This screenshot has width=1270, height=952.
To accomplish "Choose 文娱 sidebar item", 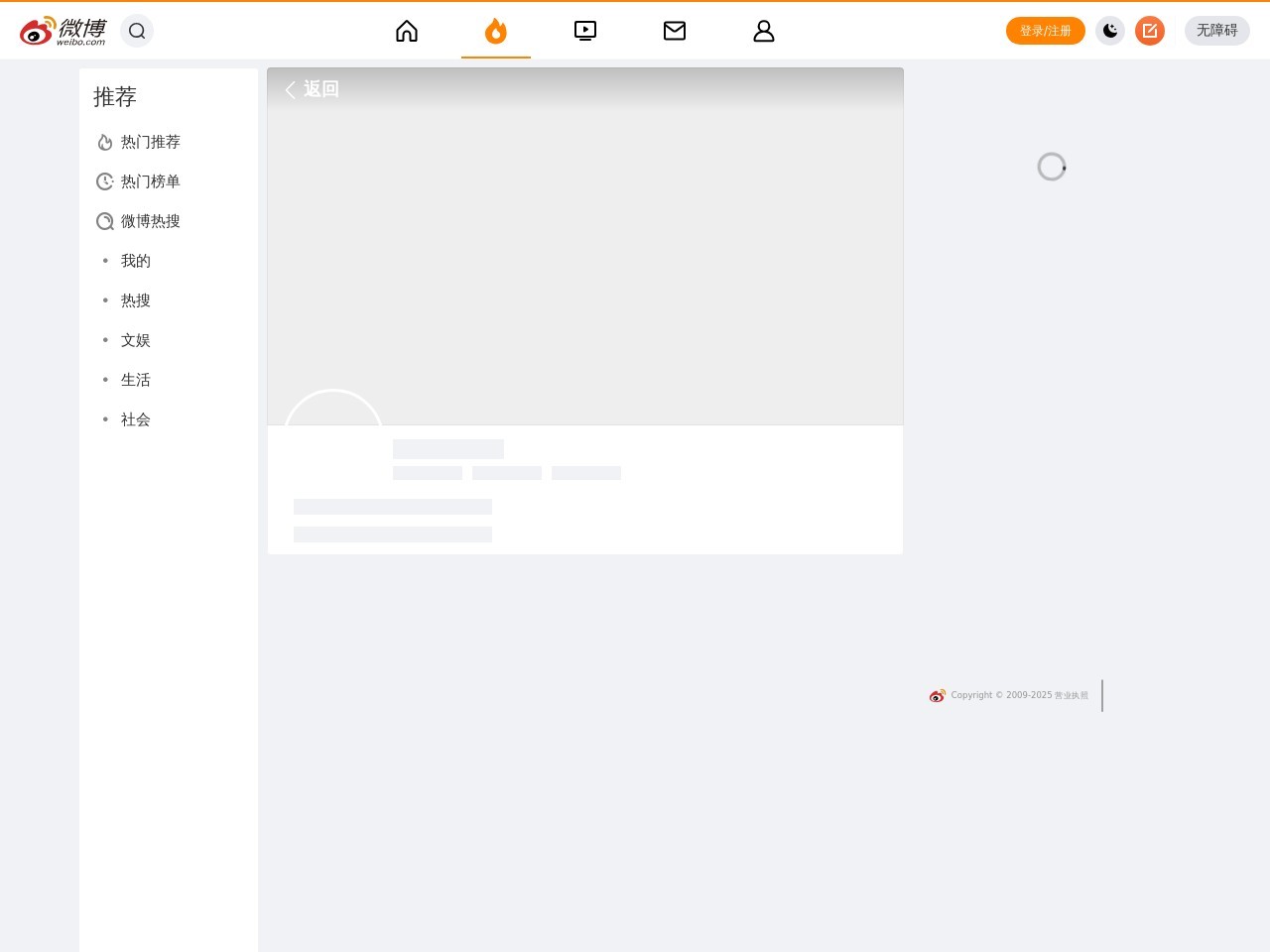I will [136, 340].
